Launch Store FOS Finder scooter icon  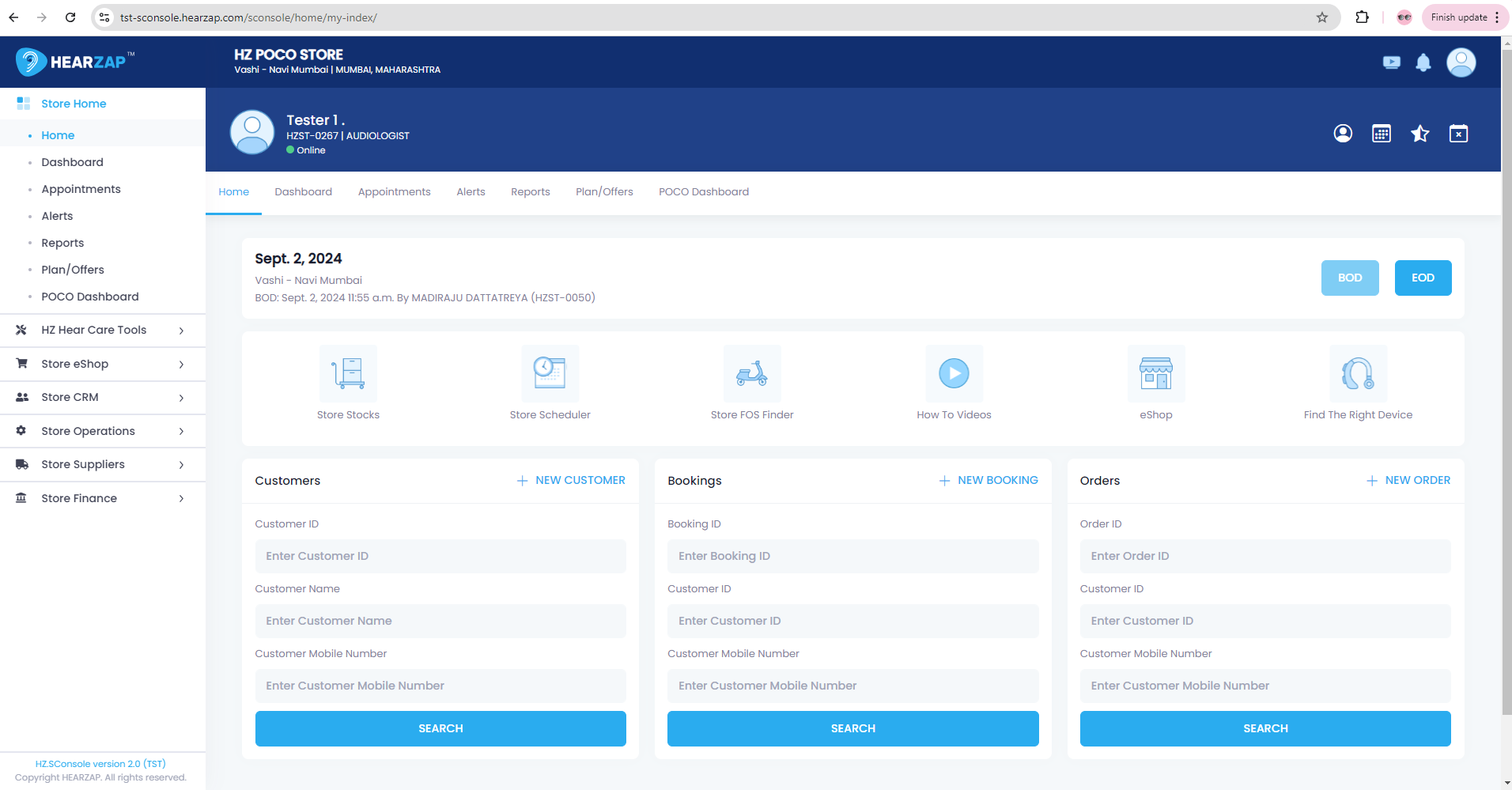point(751,373)
